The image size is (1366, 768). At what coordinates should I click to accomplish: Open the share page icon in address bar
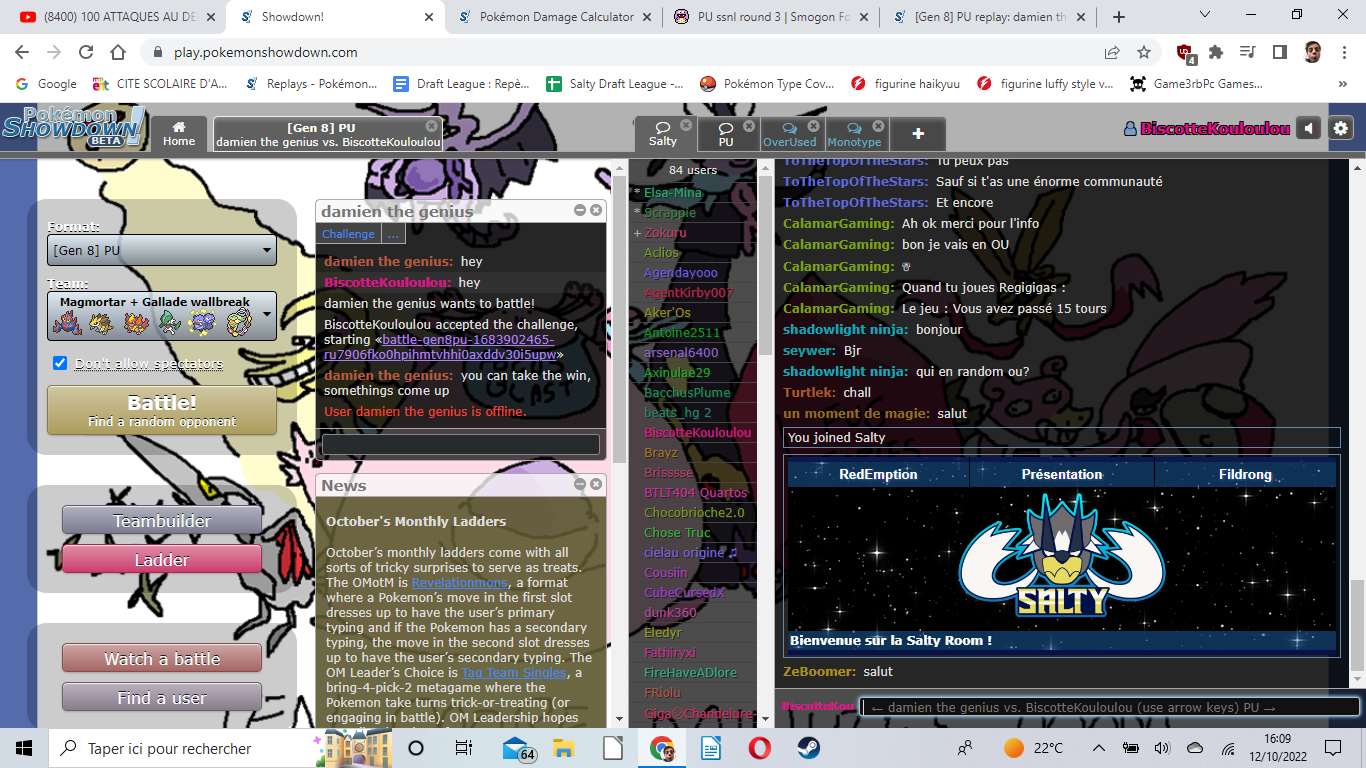1112,52
